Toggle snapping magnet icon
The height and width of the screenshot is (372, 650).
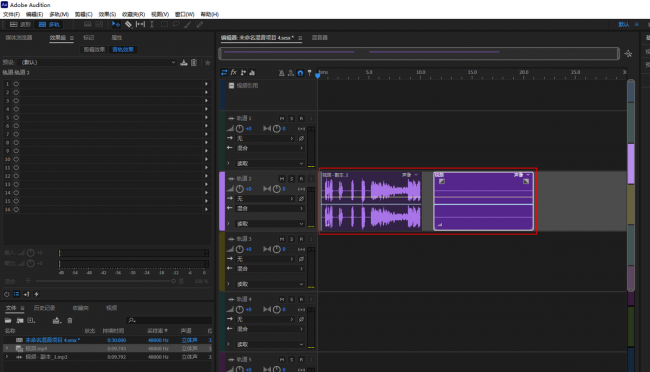300,73
